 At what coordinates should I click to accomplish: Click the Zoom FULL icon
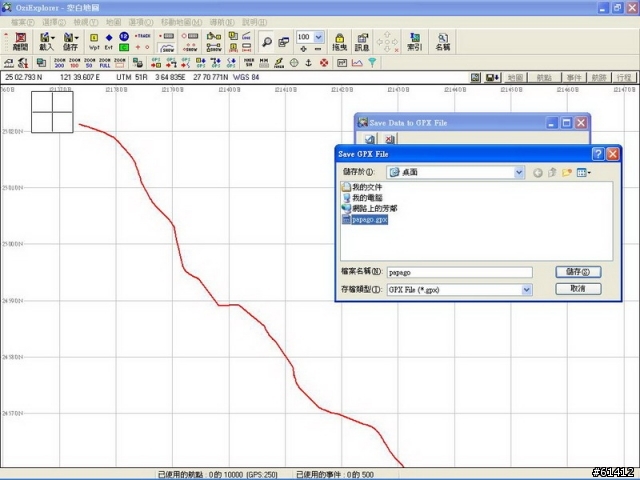[104, 63]
